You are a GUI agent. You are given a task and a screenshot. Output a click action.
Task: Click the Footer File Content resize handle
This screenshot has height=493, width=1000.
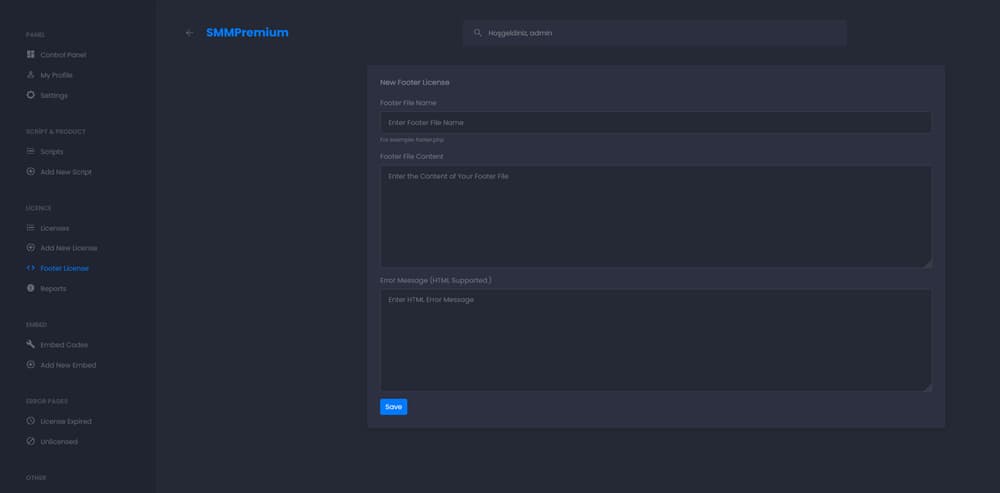[x=927, y=263]
